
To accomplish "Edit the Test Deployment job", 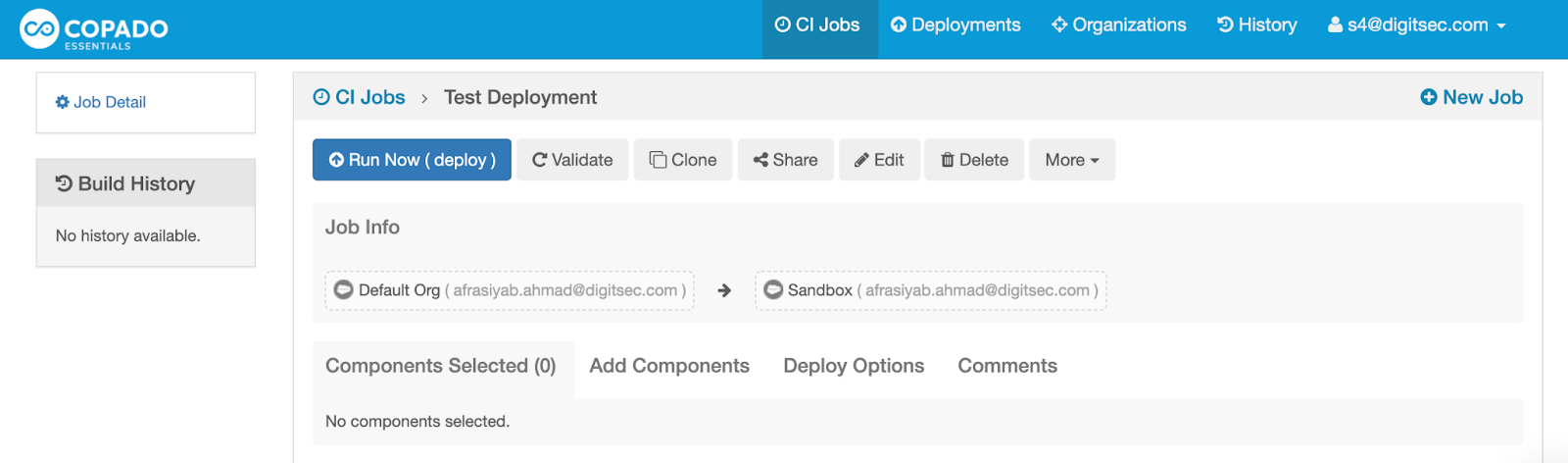I will 879,160.
